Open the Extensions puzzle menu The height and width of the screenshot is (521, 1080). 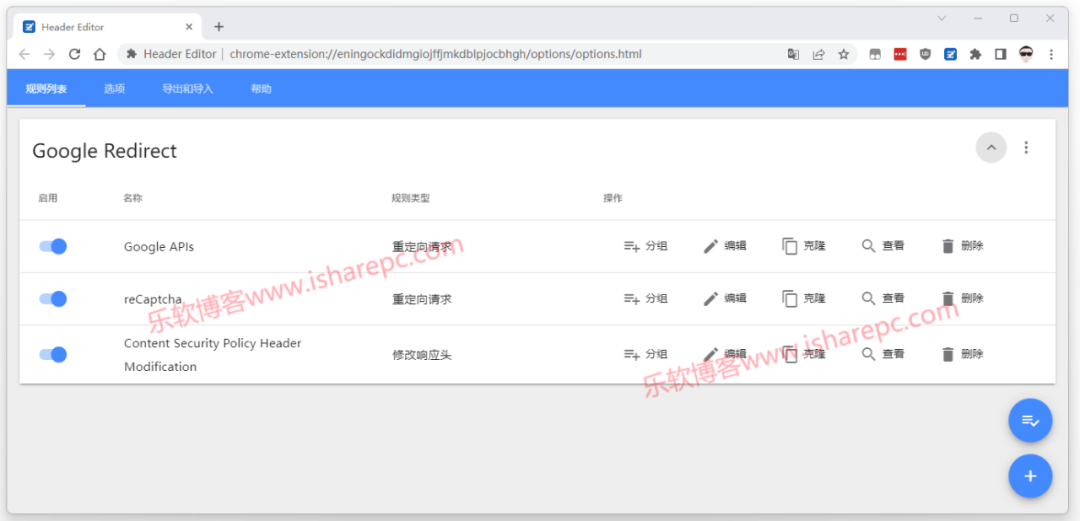click(x=975, y=54)
